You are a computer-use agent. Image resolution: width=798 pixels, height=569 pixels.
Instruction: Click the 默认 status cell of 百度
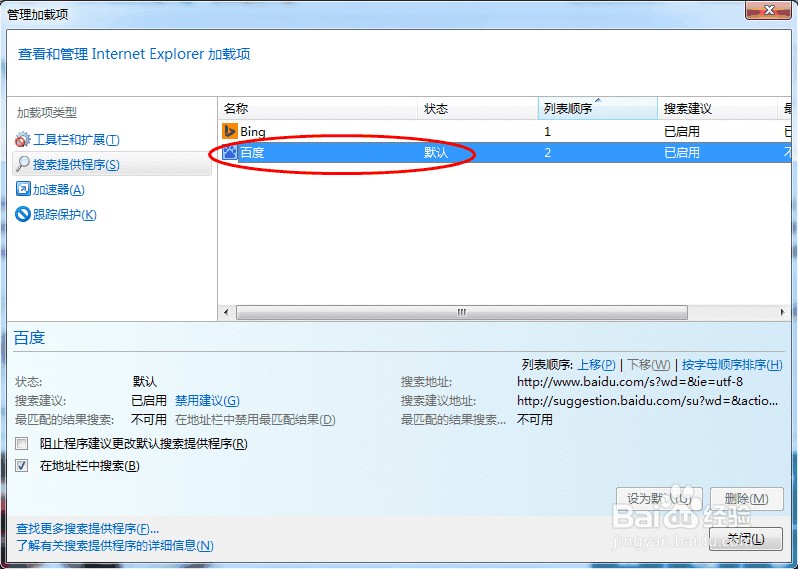coord(436,152)
